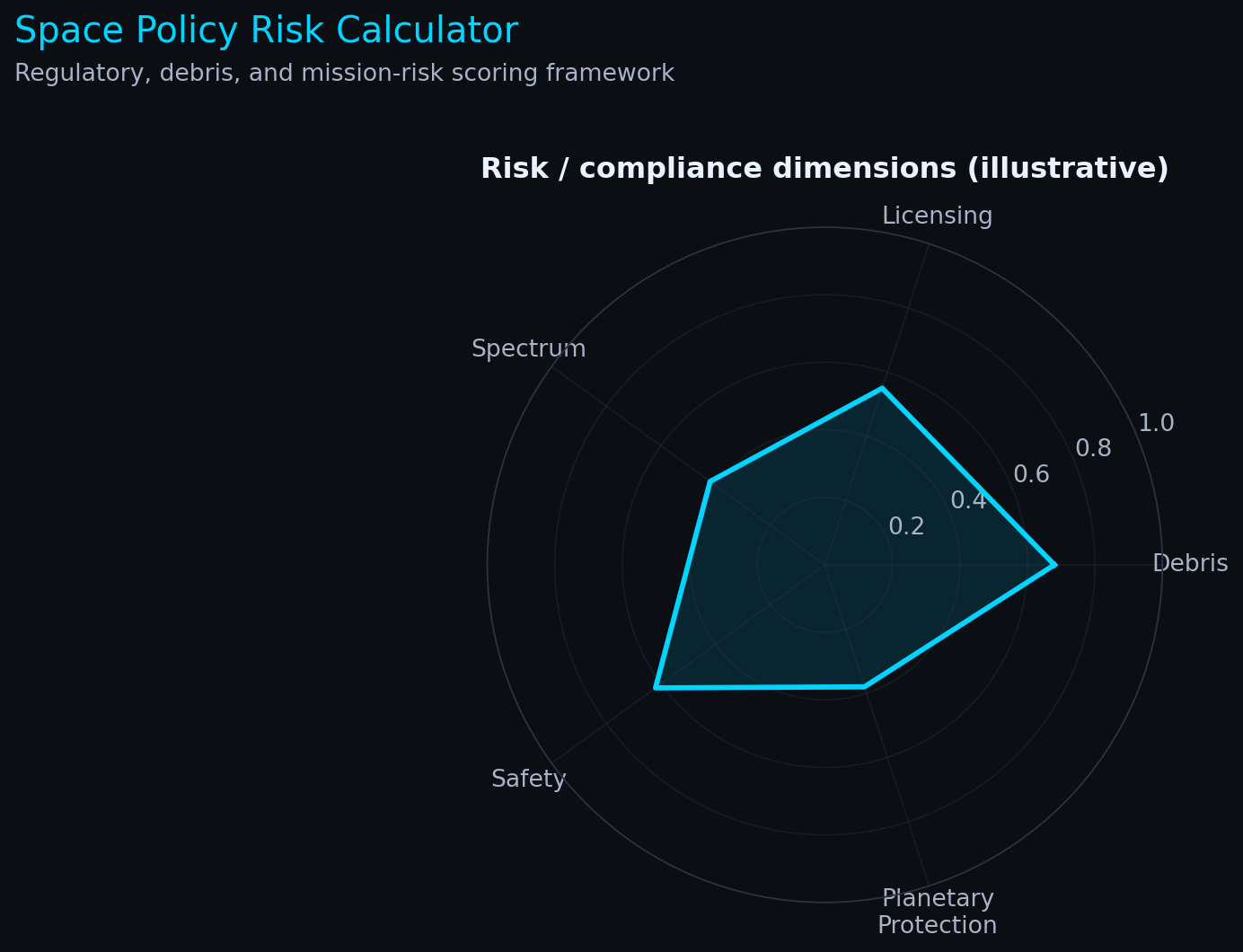
Task: Click the Debris data point on the radar
Action: pos(1055,565)
